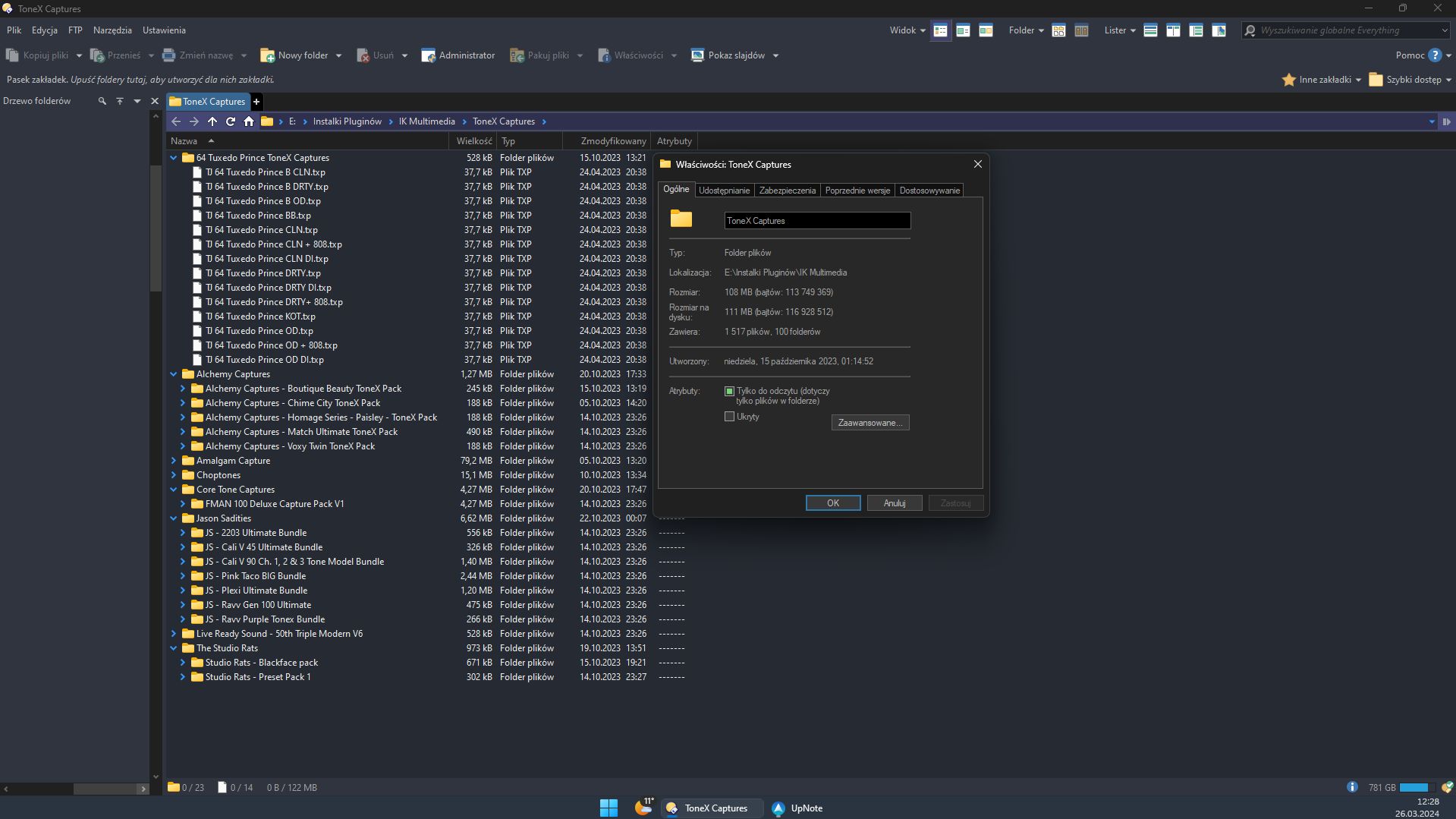The height and width of the screenshot is (819, 1456).
Task: Collapse the 64 Tuxedo Prince ToneX Captures folder
Action: click(x=174, y=158)
